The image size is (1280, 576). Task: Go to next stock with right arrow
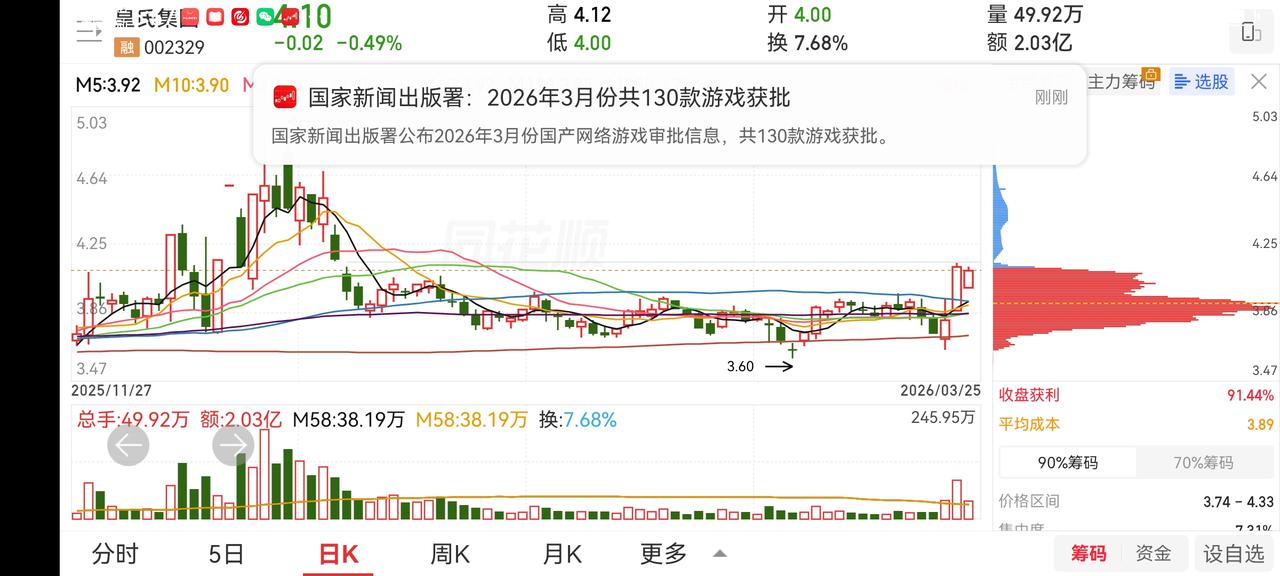(234, 445)
